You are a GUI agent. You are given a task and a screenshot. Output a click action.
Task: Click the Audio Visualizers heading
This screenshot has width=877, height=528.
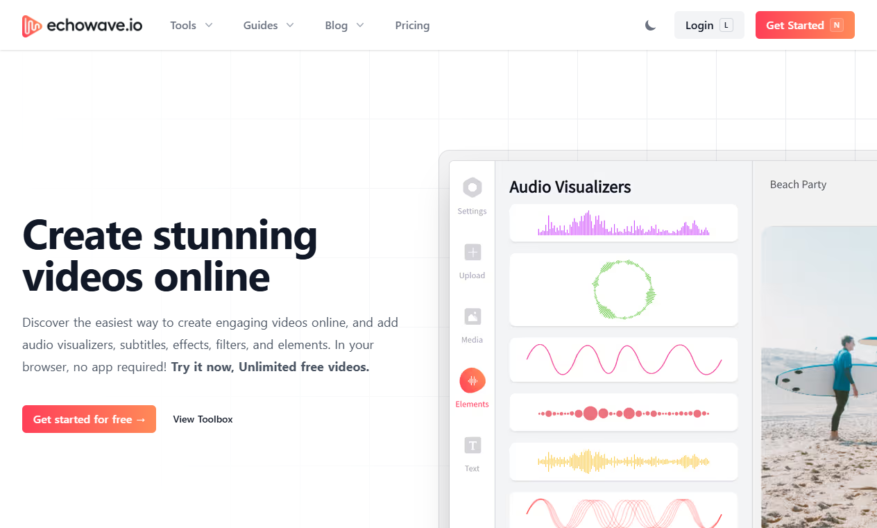coord(570,187)
